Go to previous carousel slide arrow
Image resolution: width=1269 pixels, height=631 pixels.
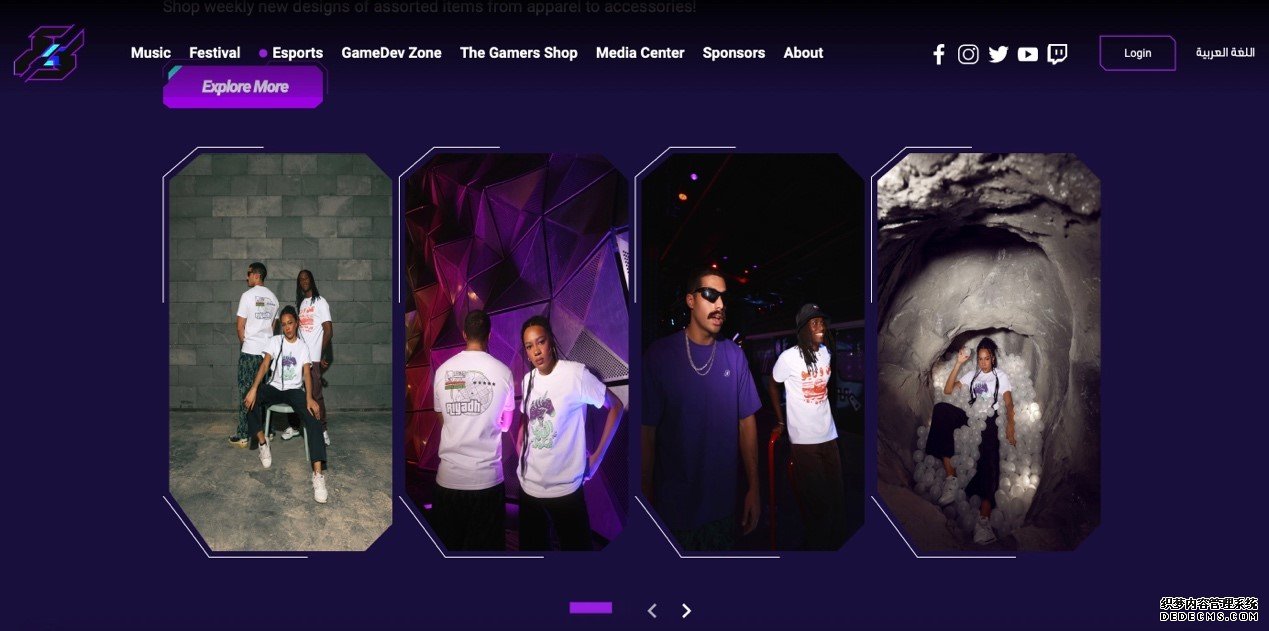click(652, 610)
